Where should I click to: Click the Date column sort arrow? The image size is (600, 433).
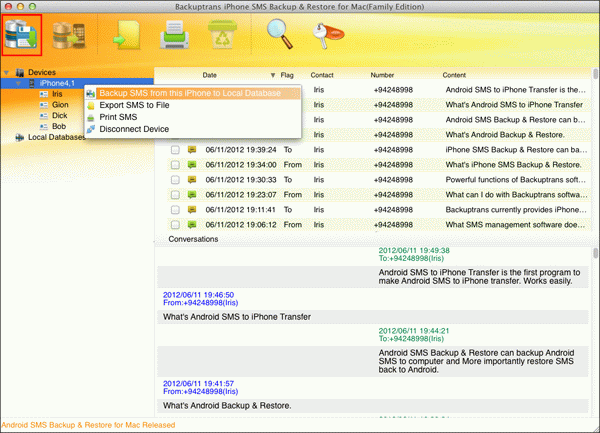(273, 75)
